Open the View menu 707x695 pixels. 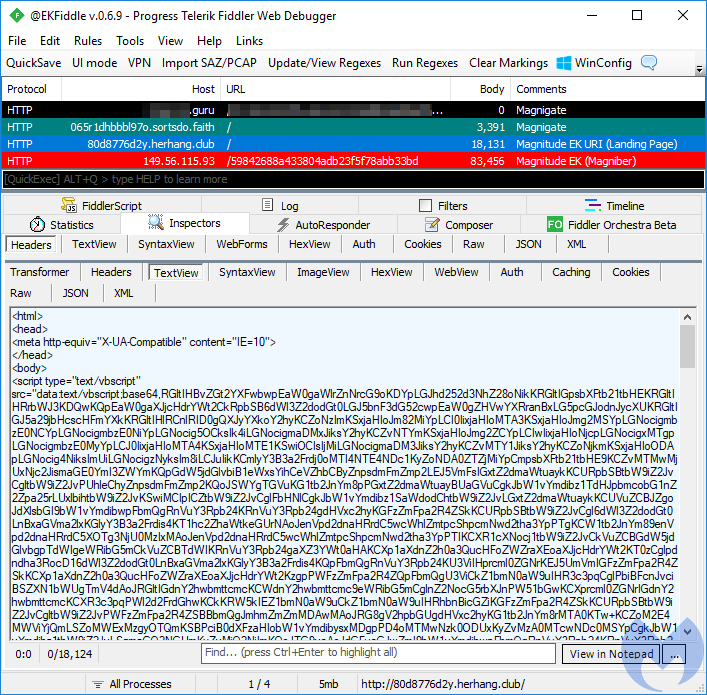point(170,41)
